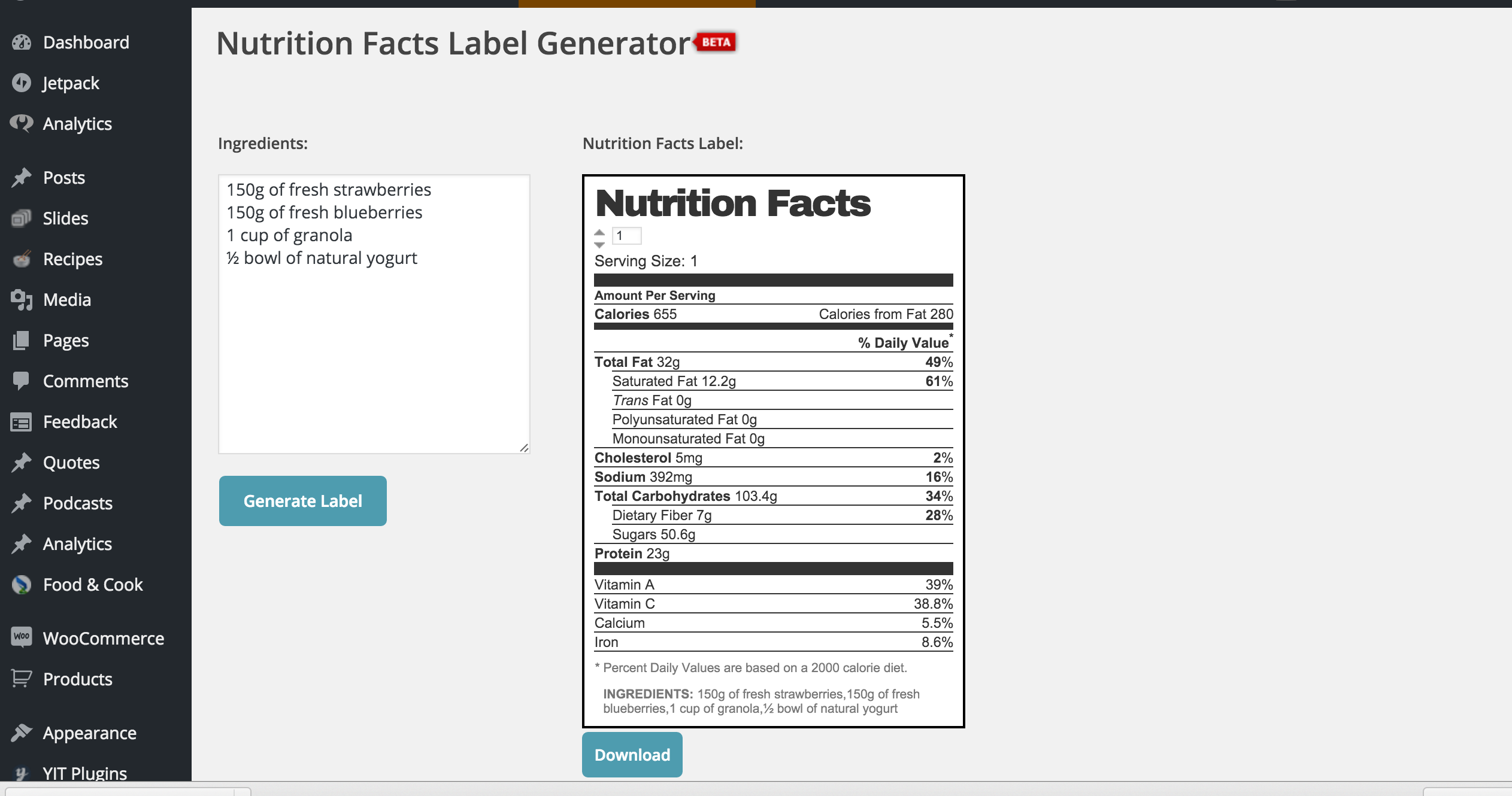Download the nutrition facts label

coord(632,755)
